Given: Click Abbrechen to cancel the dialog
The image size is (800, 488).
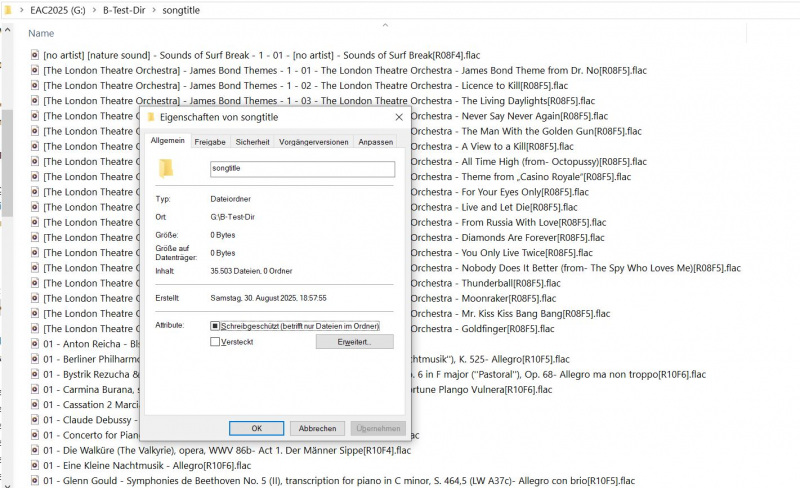Looking at the screenshot, I should pos(317,428).
